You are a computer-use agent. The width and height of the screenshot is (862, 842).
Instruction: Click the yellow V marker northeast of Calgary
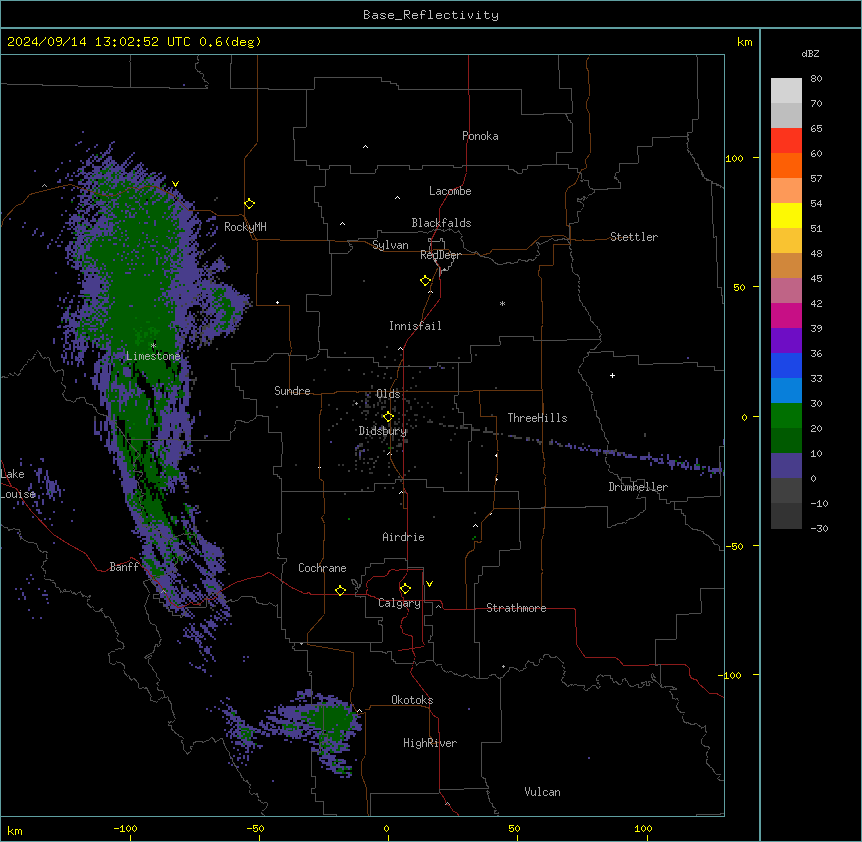(429, 584)
